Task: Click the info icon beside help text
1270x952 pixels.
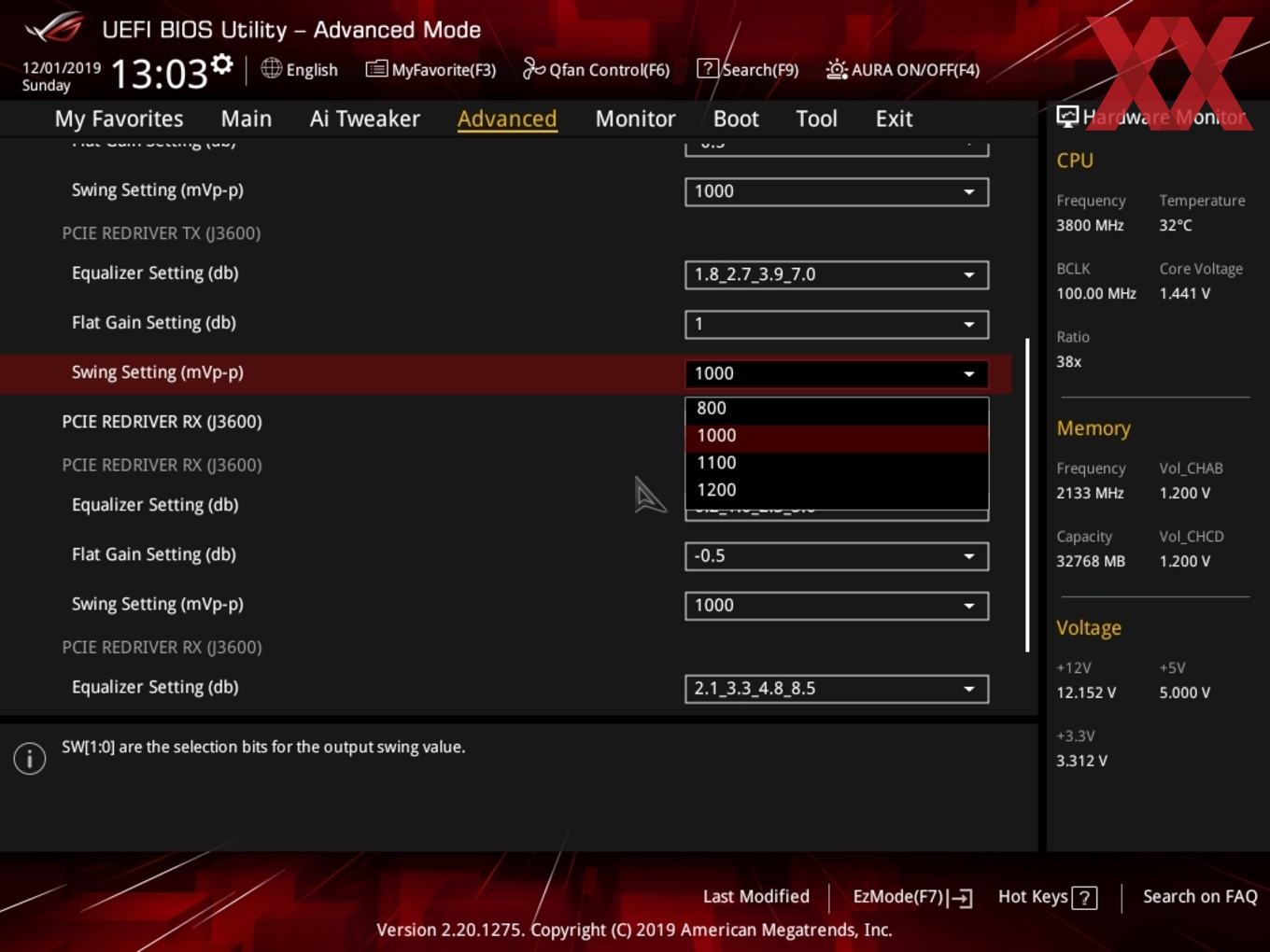Action: click(30, 759)
